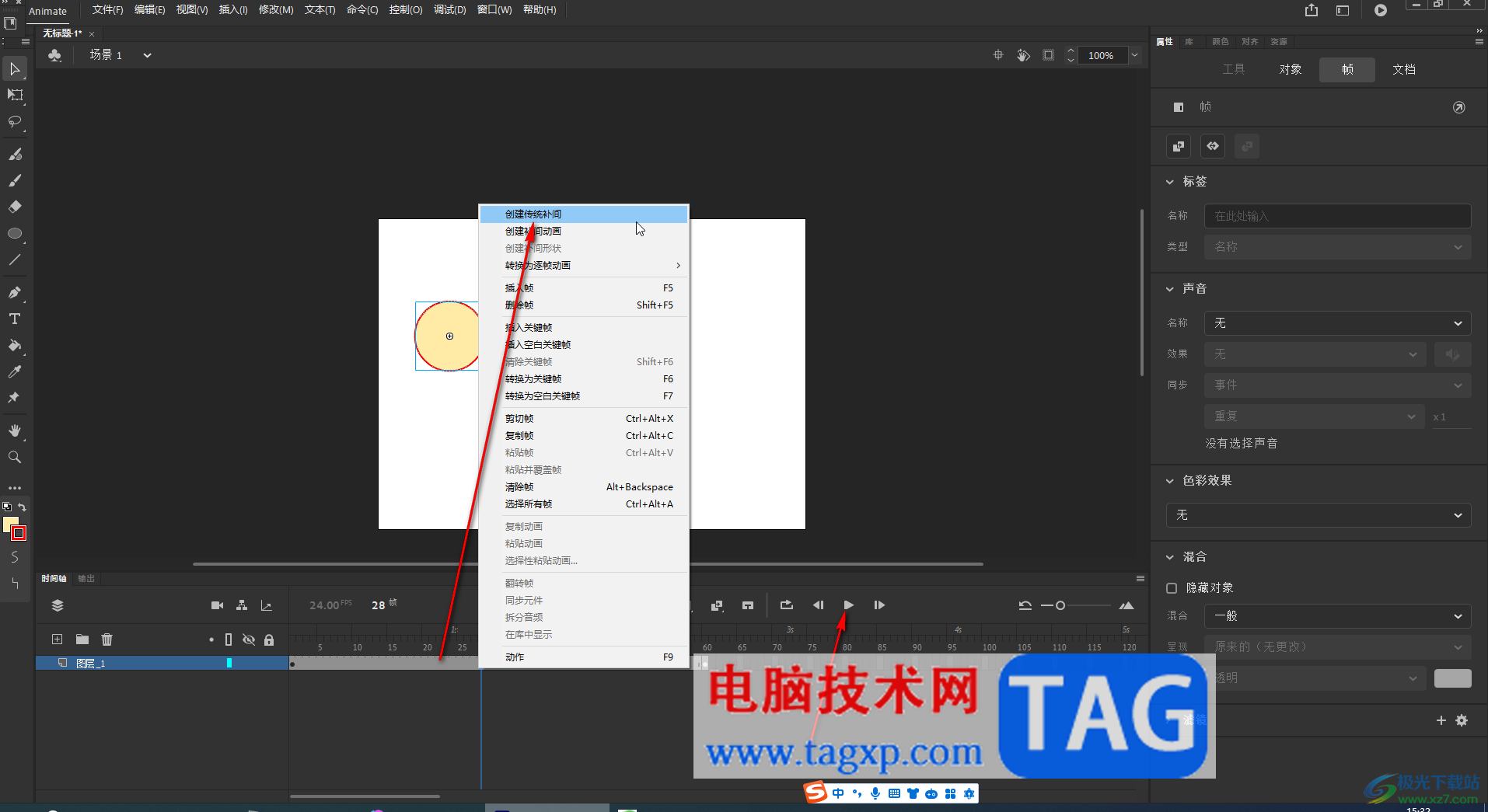This screenshot has height=812, width=1488.
Task: Switch to the 文档 properties tab
Action: [1403, 69]
